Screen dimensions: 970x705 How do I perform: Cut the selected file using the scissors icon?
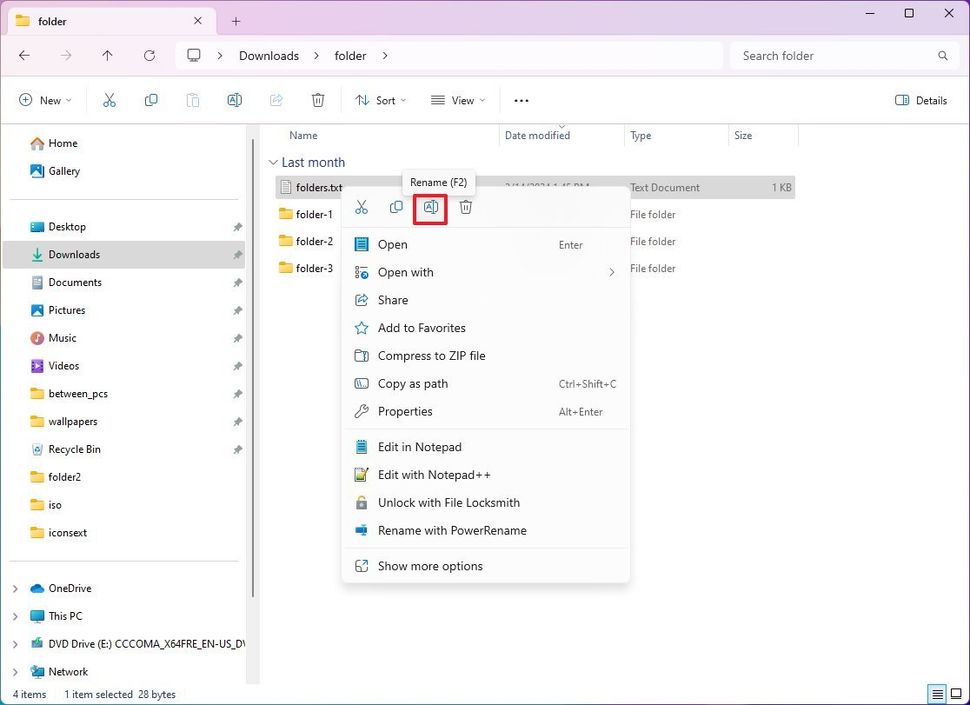pyautogui.click(x=110, y=100)
